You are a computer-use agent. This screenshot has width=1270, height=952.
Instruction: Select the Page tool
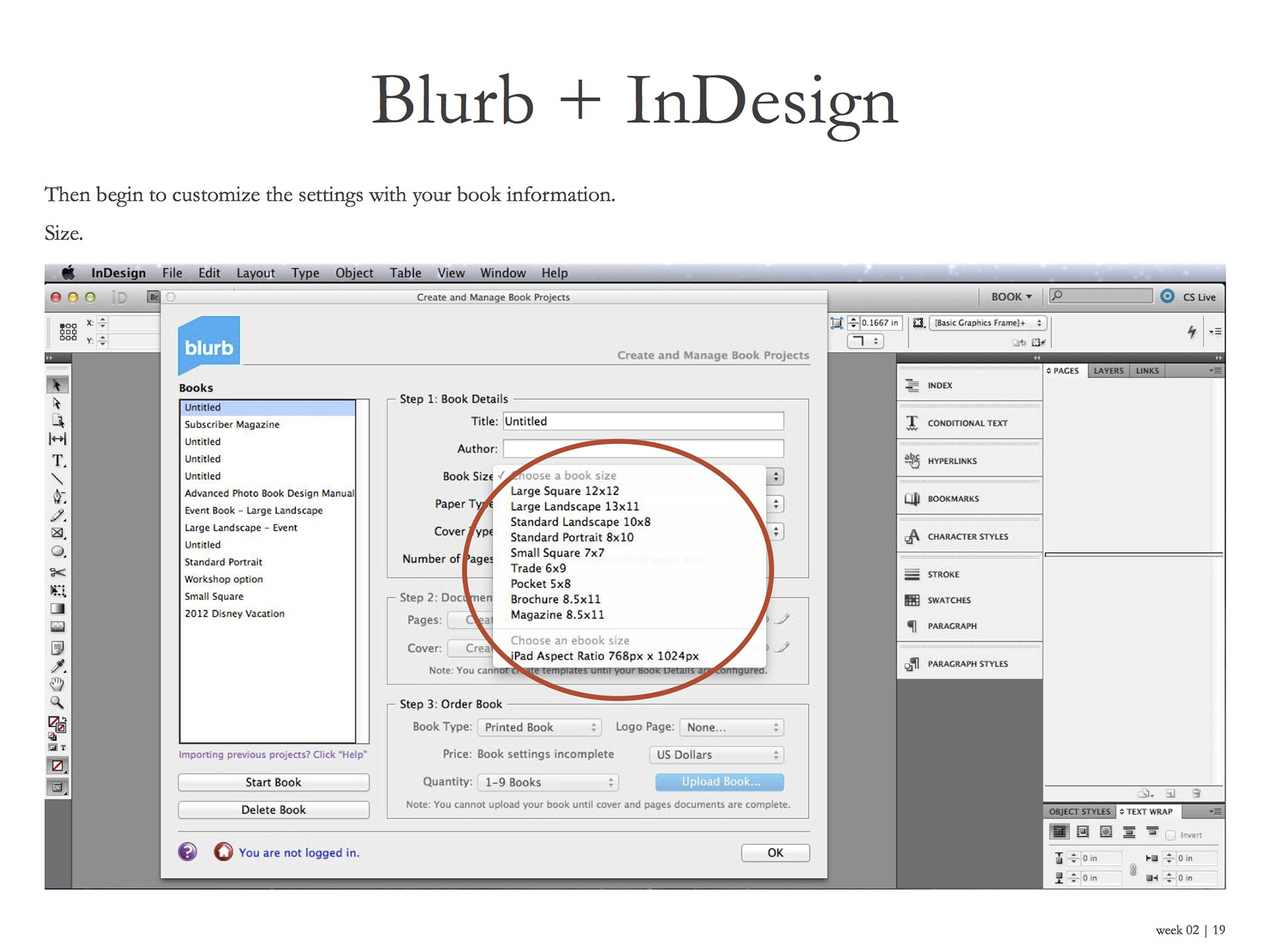coord(58,420)
